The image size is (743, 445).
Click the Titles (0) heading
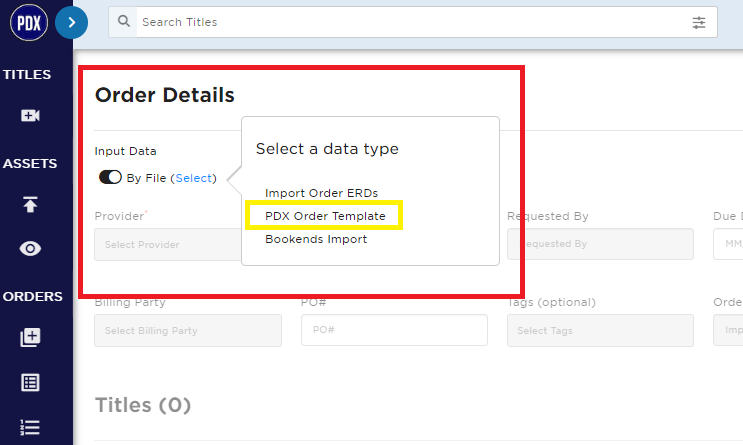[x=143, y=405]
